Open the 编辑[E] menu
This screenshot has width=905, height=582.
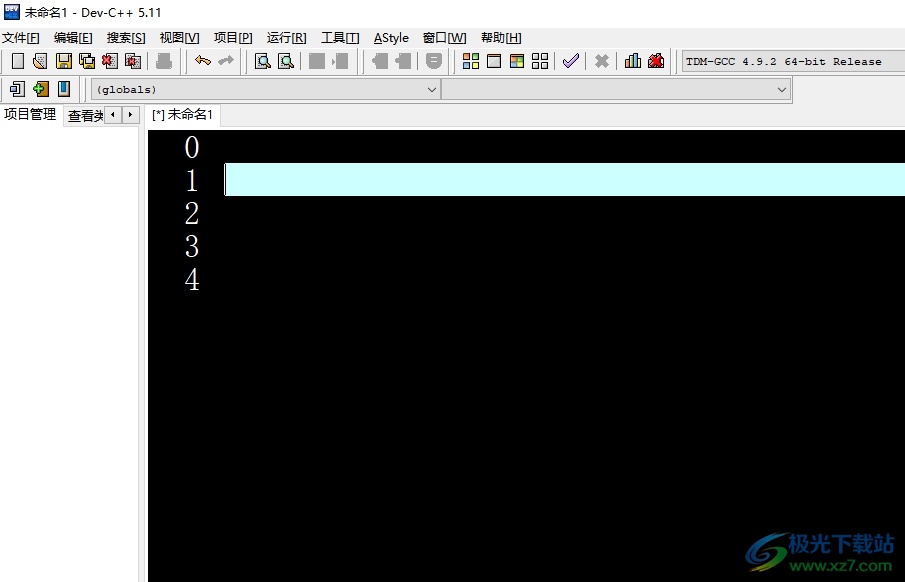73,38
